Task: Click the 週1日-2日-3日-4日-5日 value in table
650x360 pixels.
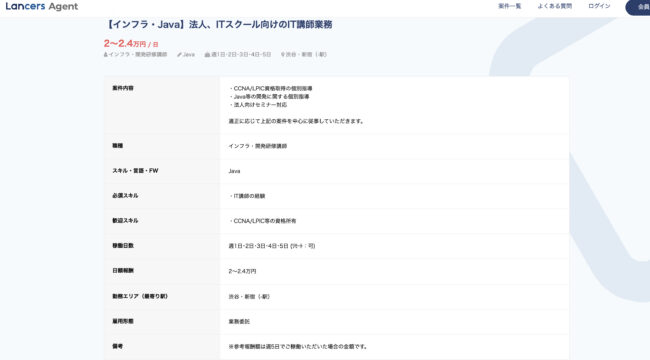Action: pos(272,246)
